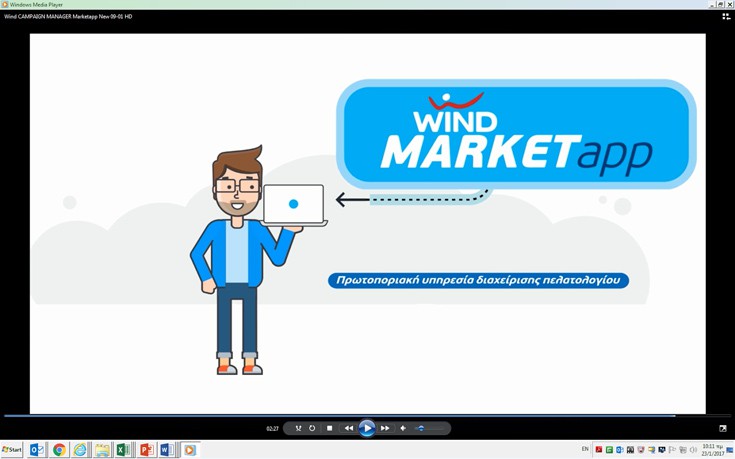Enter full screen mode

(x=723, y=429)
